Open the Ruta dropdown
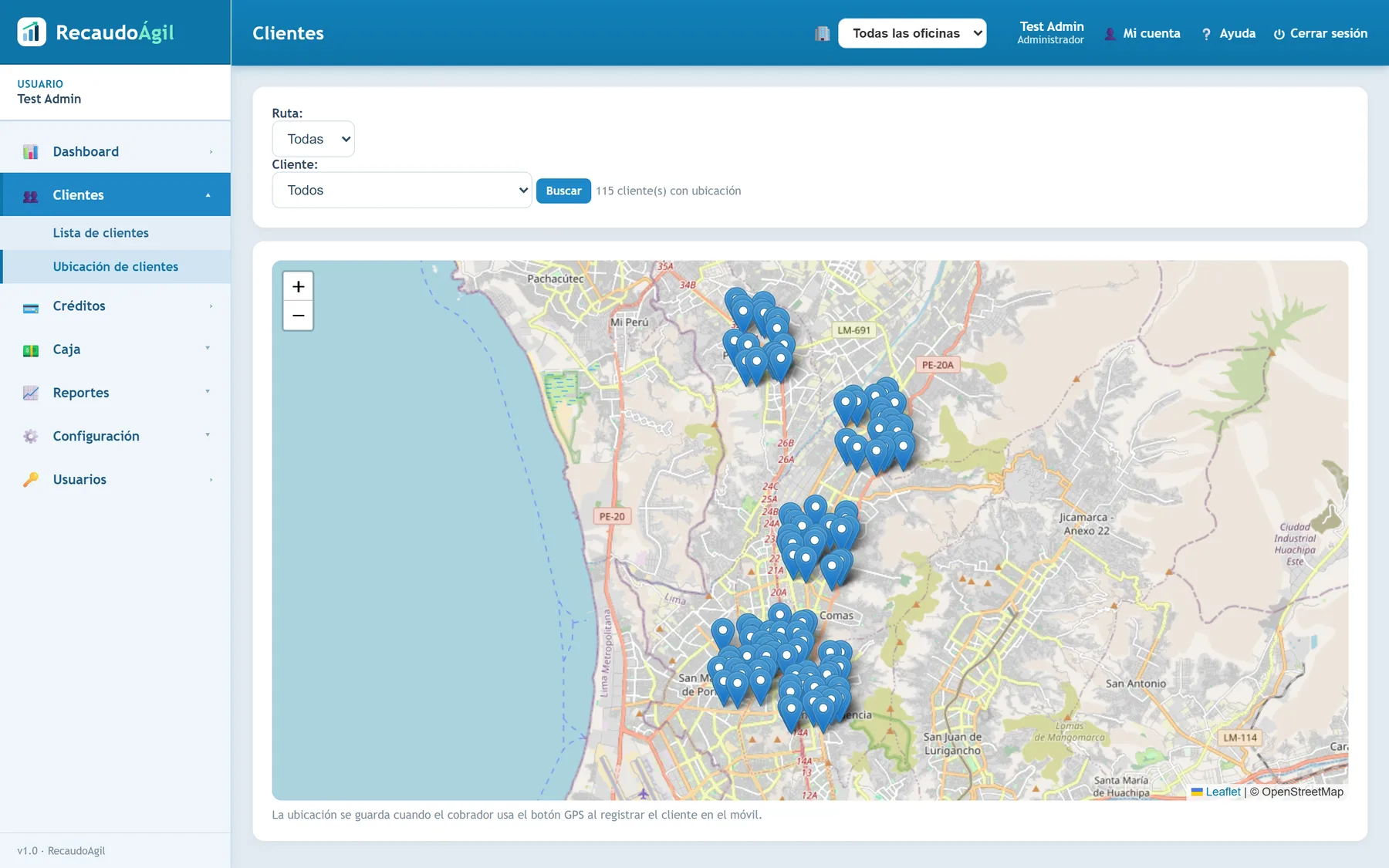Viewport: 1389px width, 868px height. click(x=313, y=139)
